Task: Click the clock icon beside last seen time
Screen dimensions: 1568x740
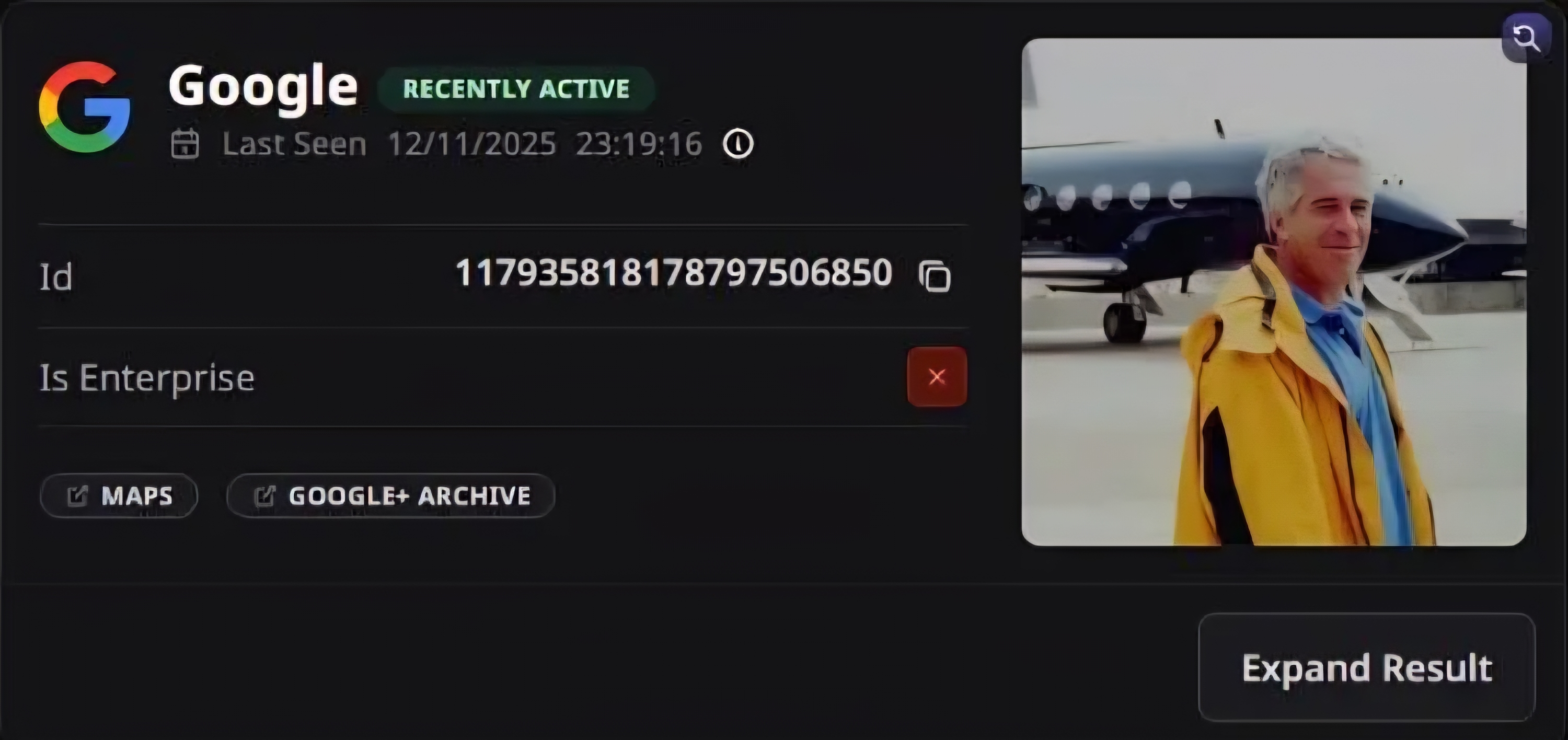Action: click(739, 144)
